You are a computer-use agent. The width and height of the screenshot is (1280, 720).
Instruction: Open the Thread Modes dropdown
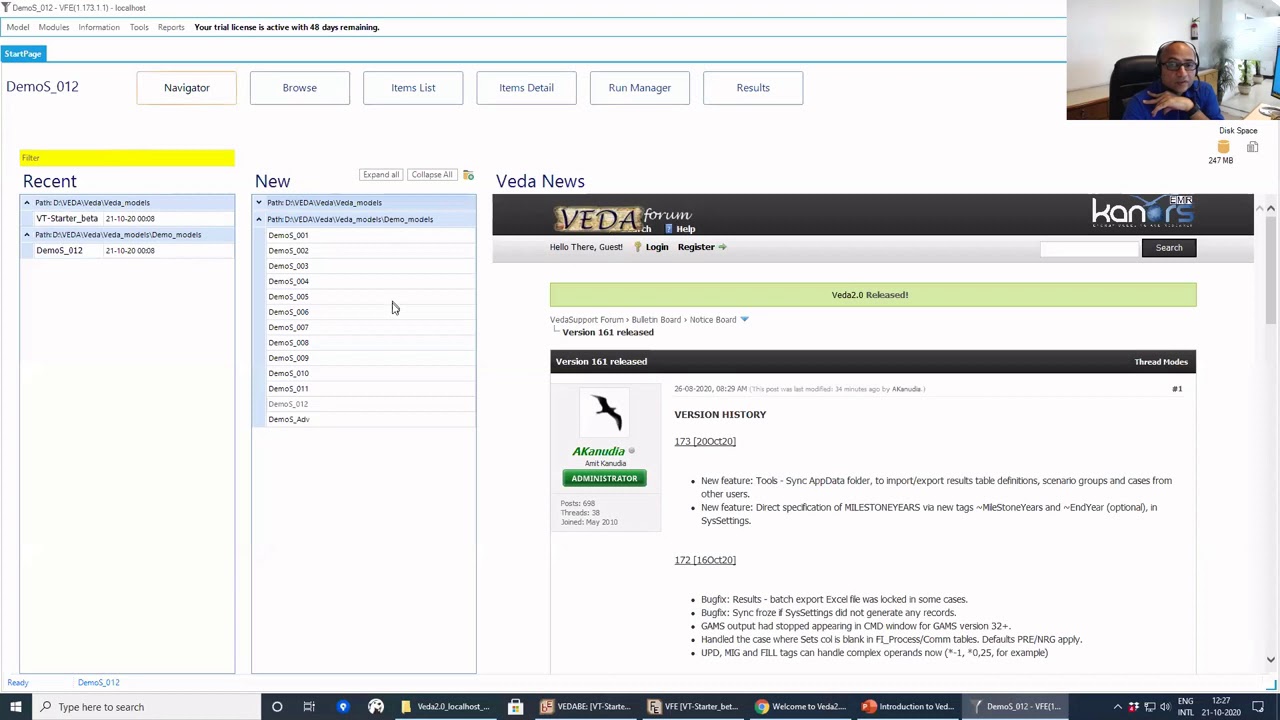[x=1161, y=362]
